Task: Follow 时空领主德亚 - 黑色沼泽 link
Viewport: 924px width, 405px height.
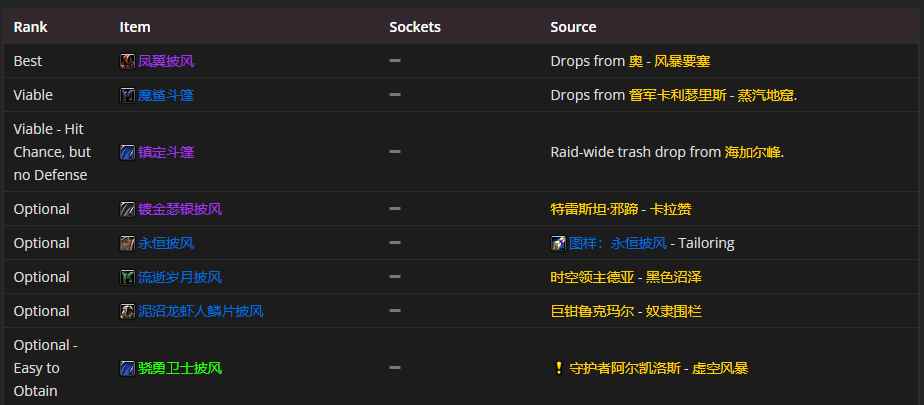Action: coord(626,277)
